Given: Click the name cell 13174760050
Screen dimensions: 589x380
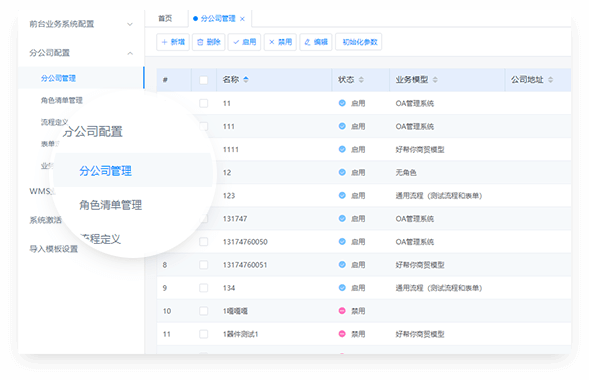Looking at the screenshot, I should point(245,242).
